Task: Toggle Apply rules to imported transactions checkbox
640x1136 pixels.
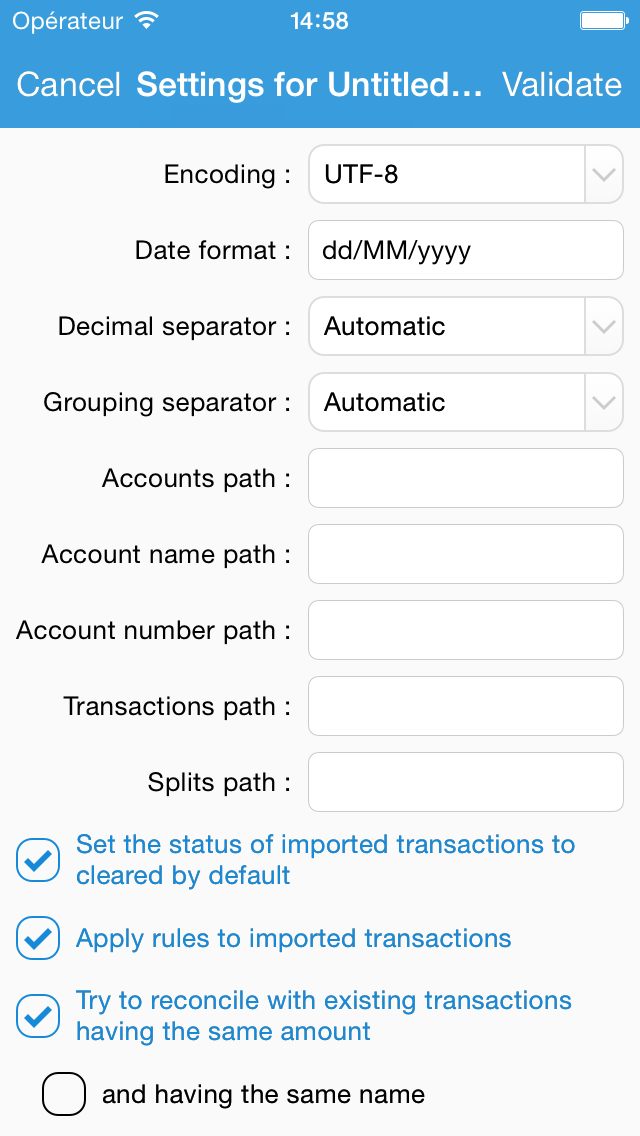Action: pyautogui.click(x=38, y=938)
